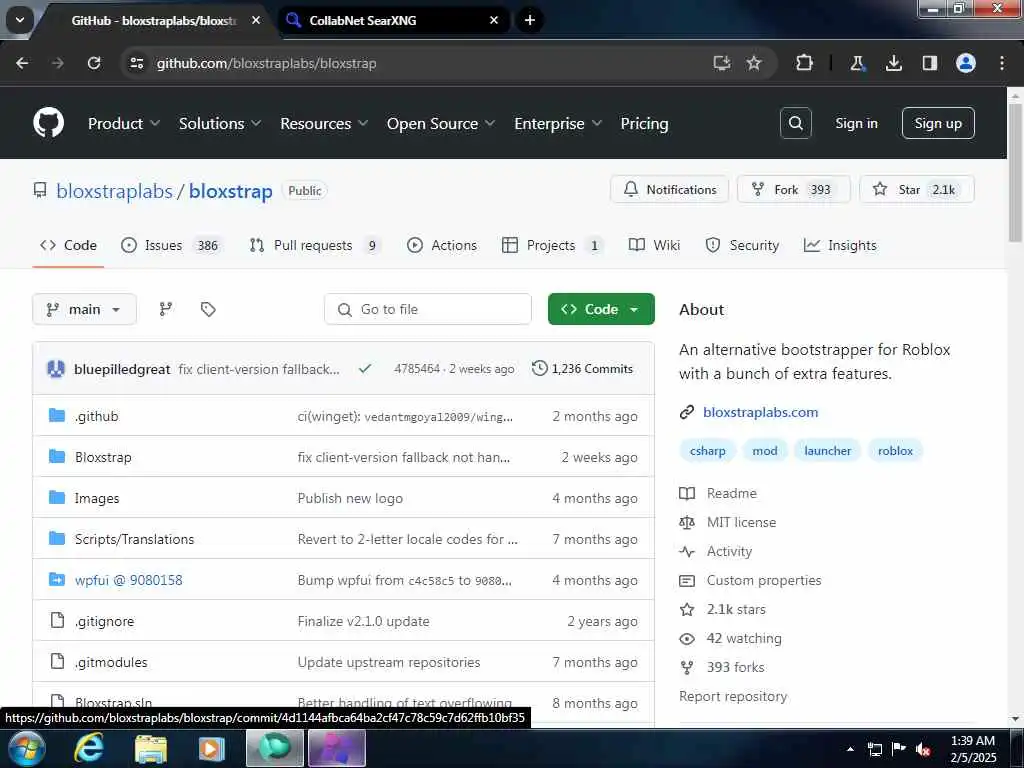Click the Notifications button

(669, 189)
